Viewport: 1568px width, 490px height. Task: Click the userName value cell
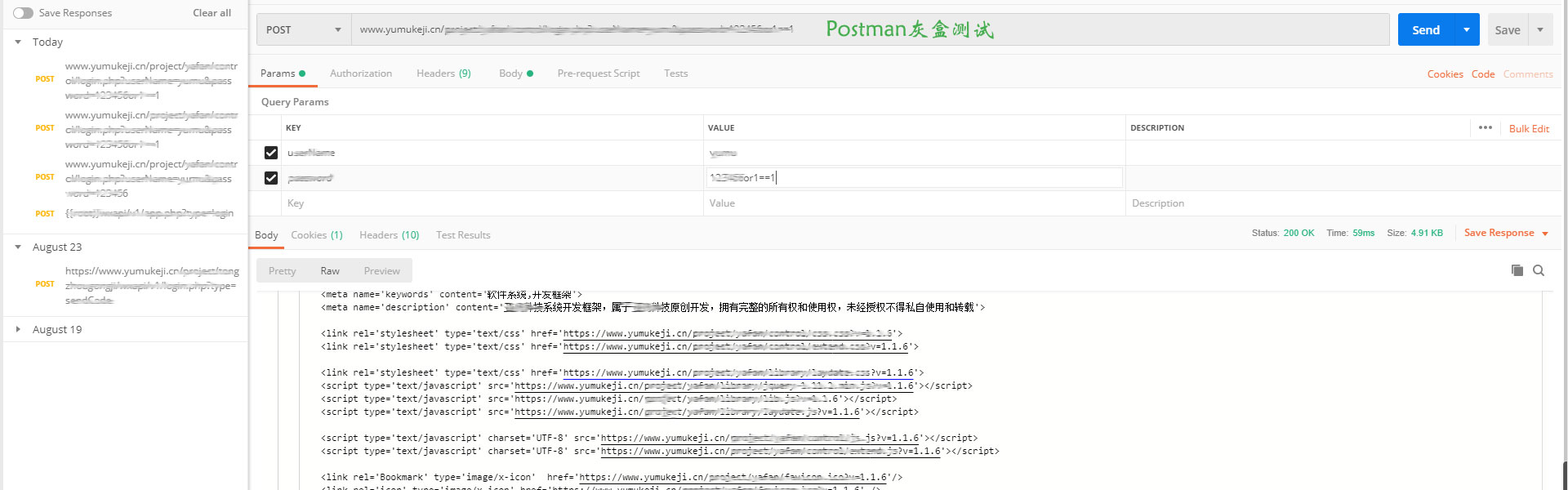[x=915, y=153]
